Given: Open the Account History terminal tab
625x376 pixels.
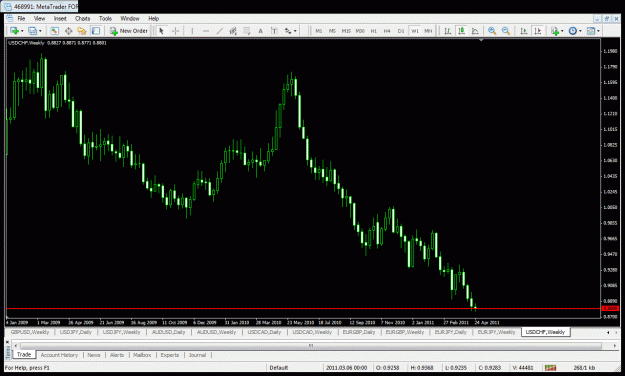Looking at the screenshot, I should 59,355.
